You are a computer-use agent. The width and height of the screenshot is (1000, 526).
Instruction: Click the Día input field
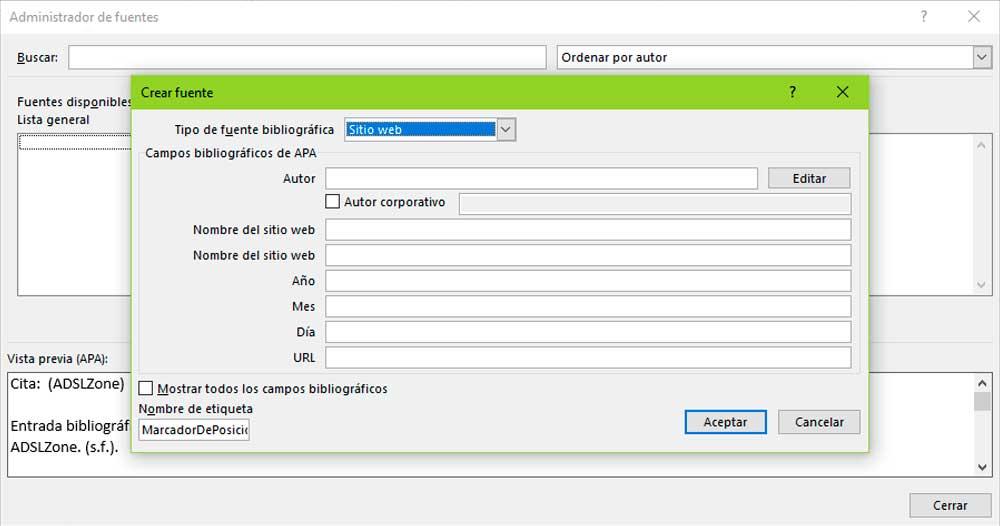(588, 332)
